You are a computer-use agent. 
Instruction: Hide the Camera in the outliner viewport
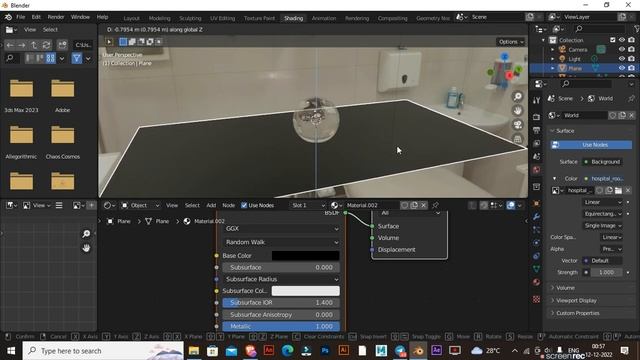point(622,49)
